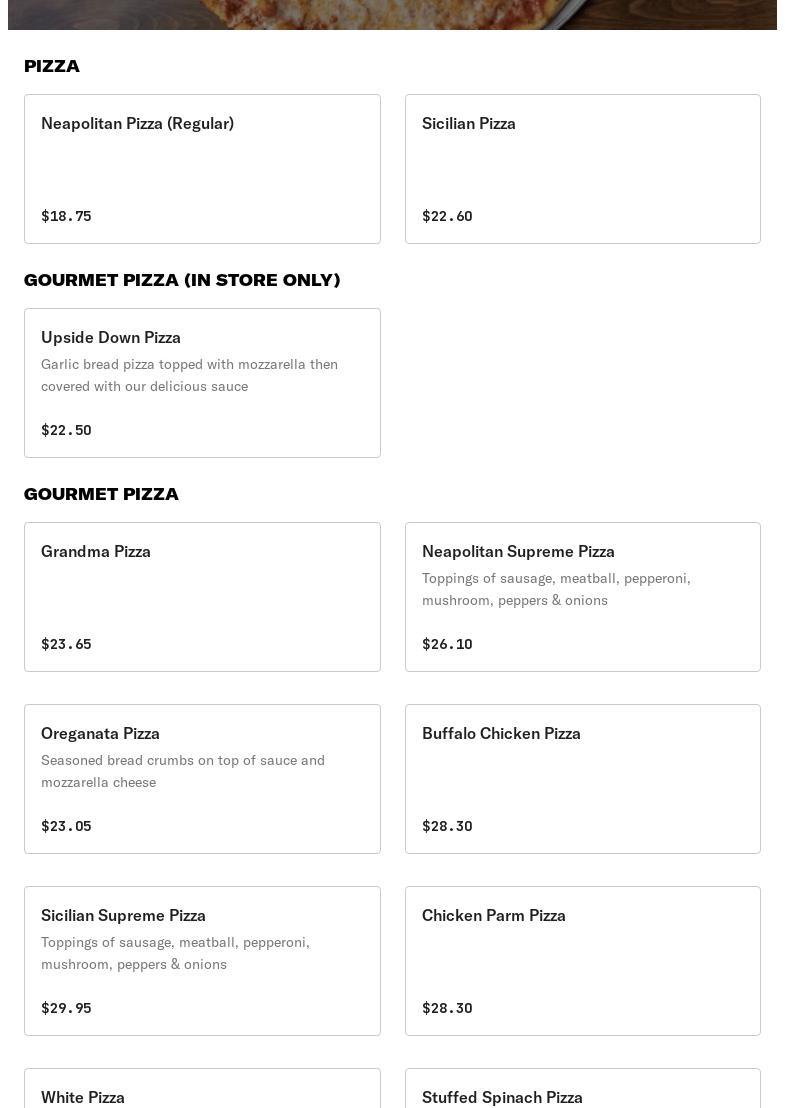Click the $29.95 price label
The width and height of the screenshot is (785, 1108).
[66, 1008]
